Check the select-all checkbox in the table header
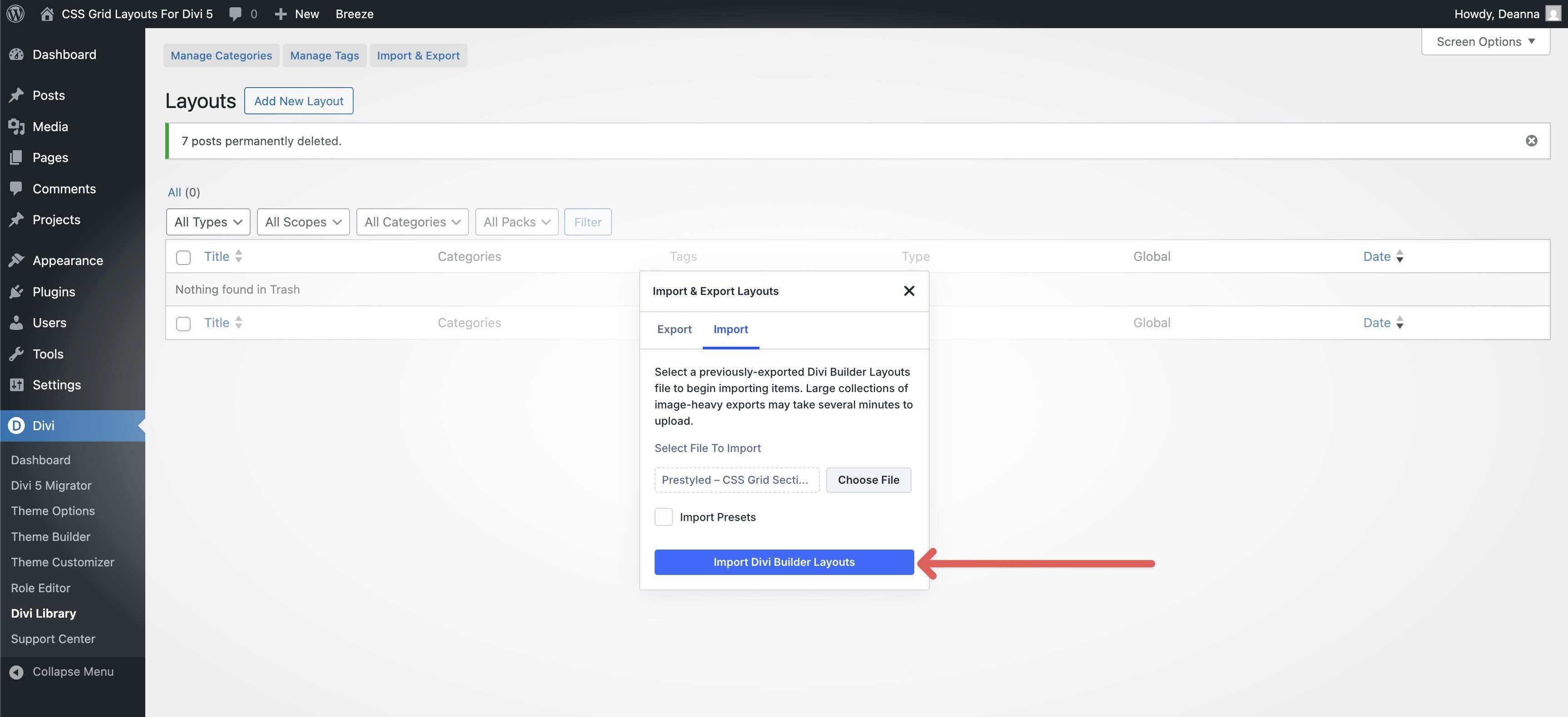 182,257
